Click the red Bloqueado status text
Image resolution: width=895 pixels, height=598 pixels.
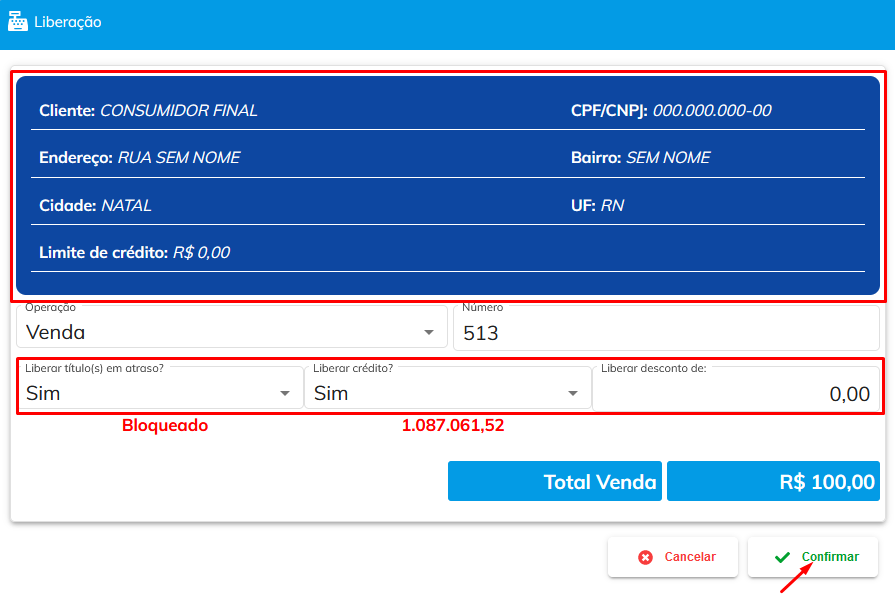pyautogui.click(x=165, y=426)
